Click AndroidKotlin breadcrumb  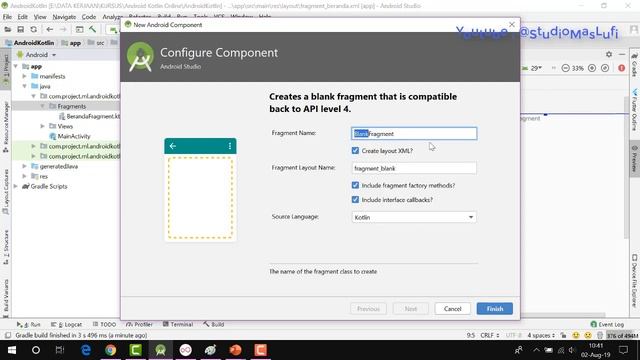pyautogui.click(x=30, y=42)
